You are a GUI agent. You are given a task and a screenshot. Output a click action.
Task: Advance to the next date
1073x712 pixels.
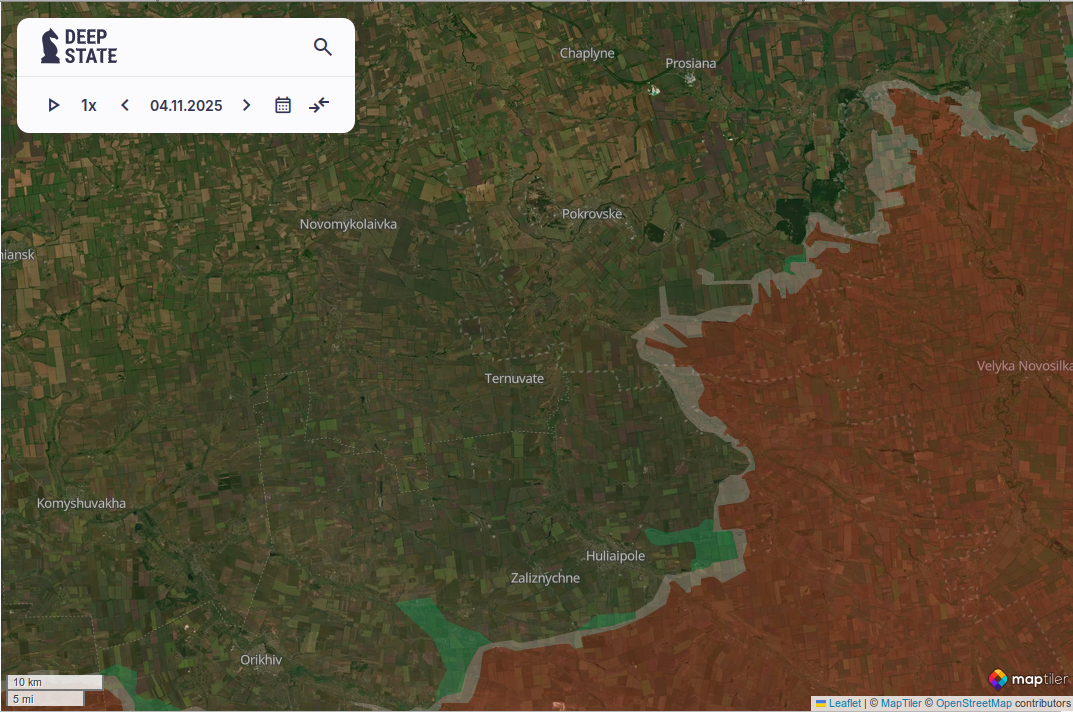click(x=247, y=105)
